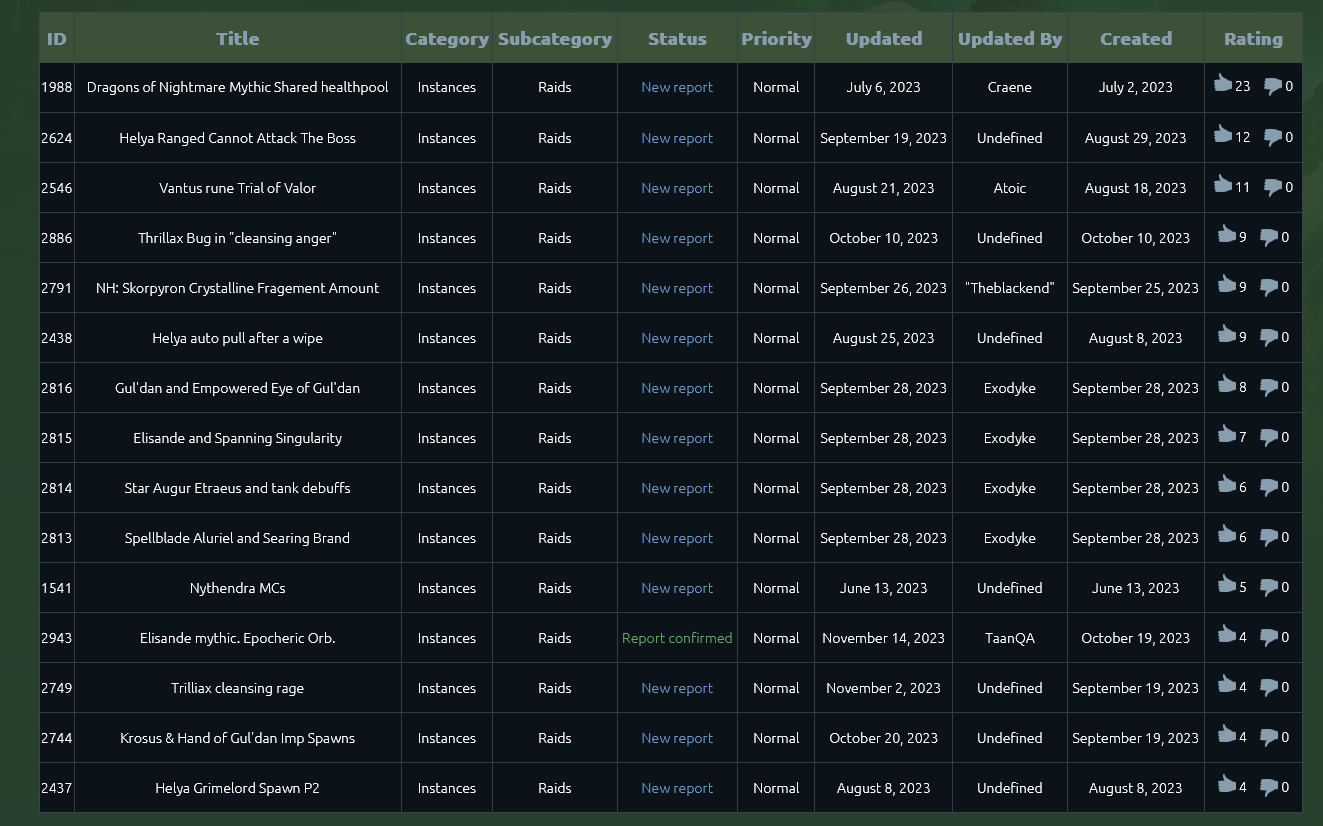1323x826 pixels.
Task: Downvote Star Augur Etraeus tank debuffs report
Action: 1268,487
